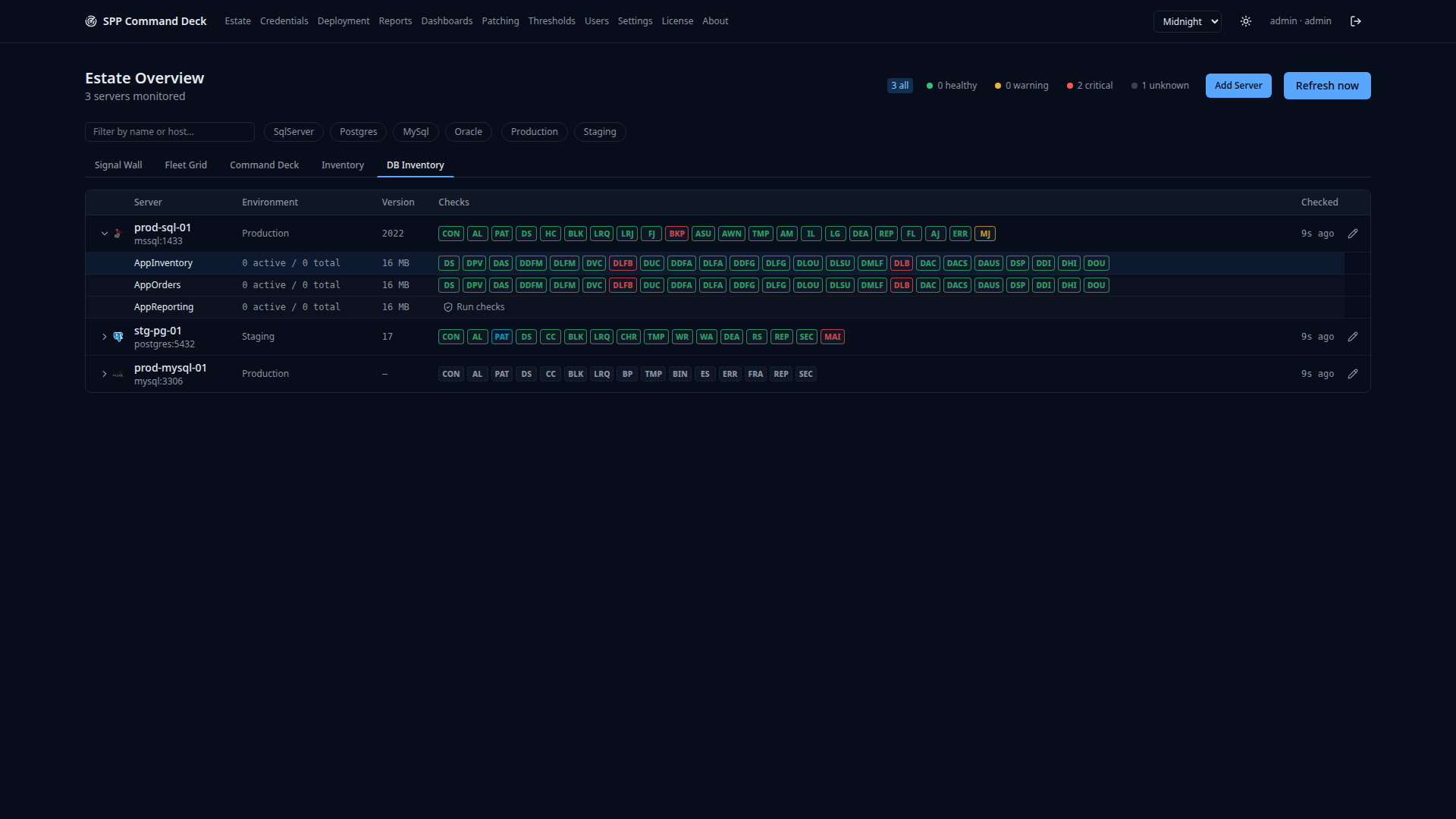The height and width of the screenshot is (819, 1456).
Task: Run checks for AppReporting database
Action: pyautogui.click(x=474, y=307)
